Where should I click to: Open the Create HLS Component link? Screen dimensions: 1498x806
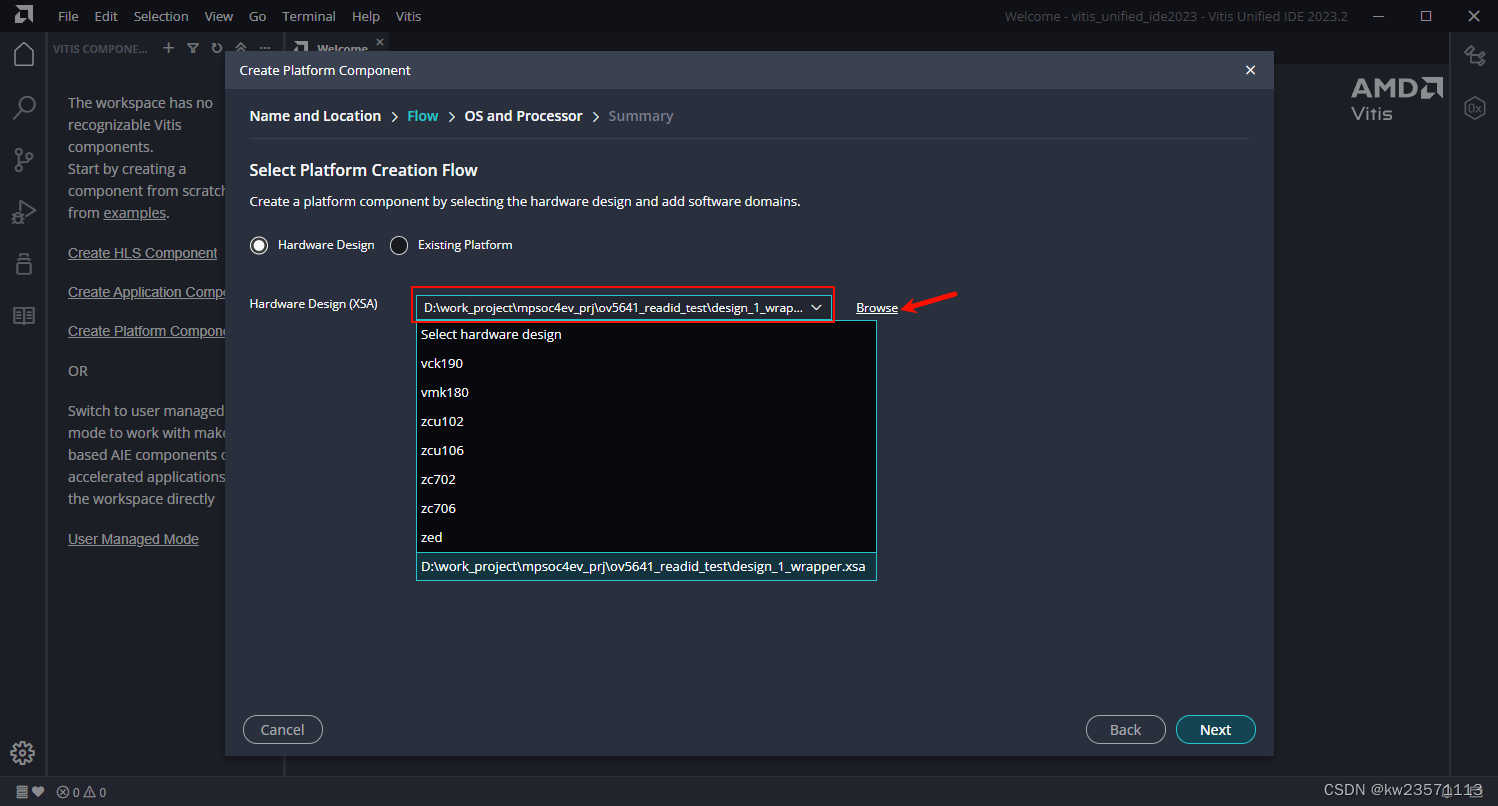click(x=142, y=253)
